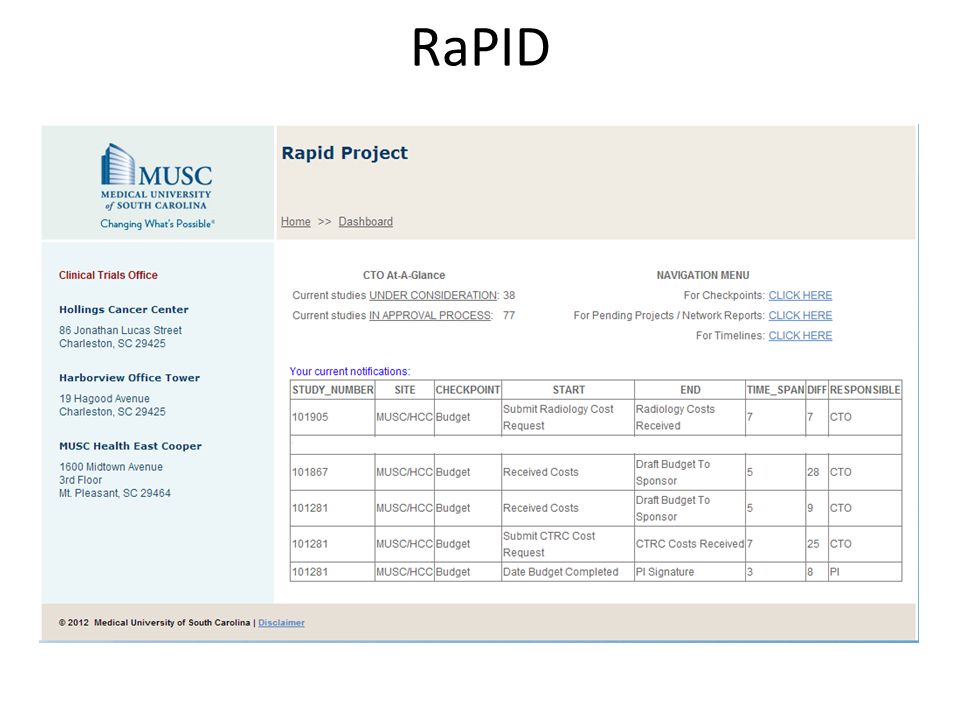Click 1600 Midtown Avenue address
Viewport: 960px width, 720px height.
pos(111,467)
